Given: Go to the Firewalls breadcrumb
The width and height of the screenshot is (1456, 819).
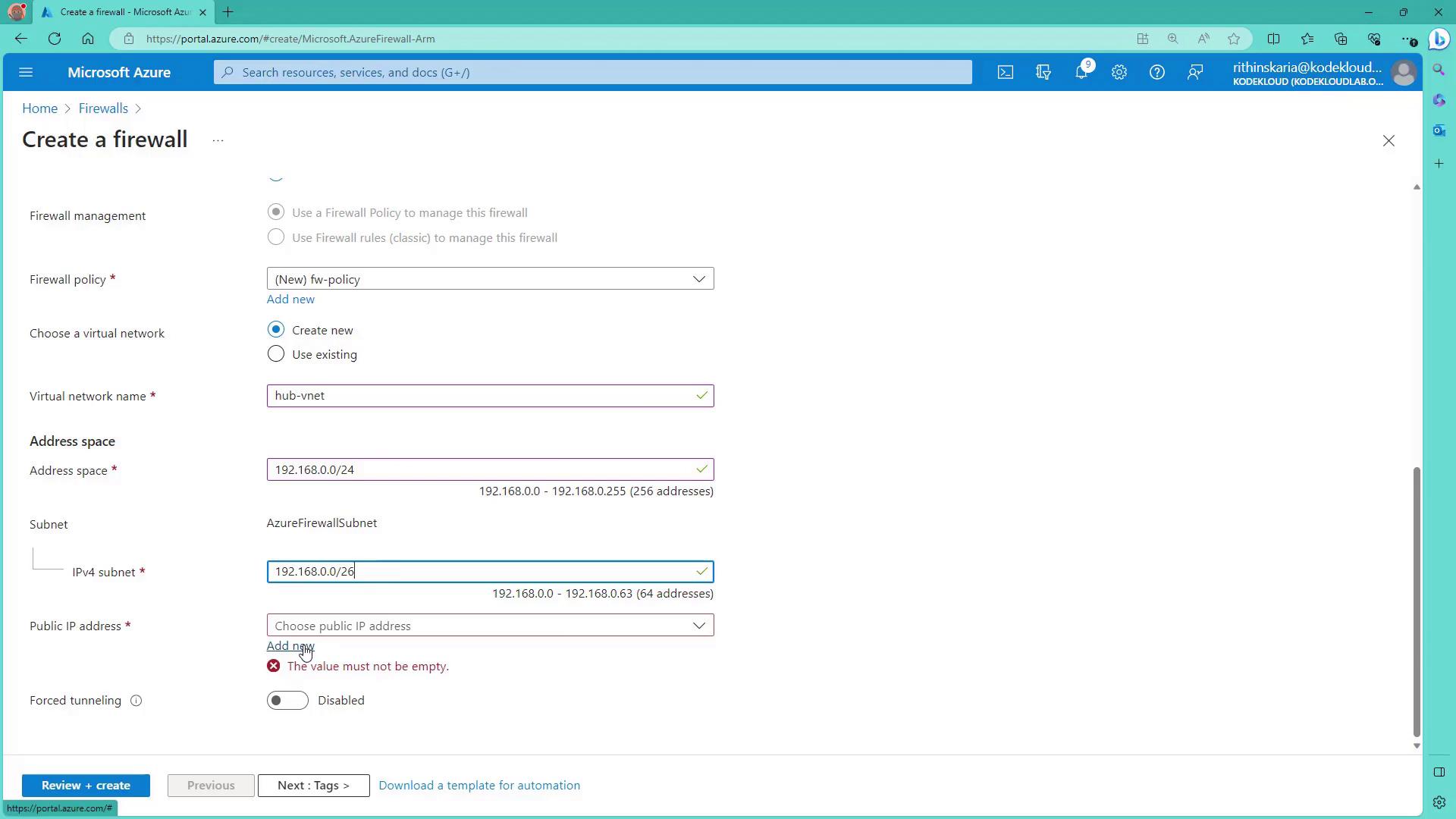Looking at the screenshot, I should pyautogui.click(x=103, y=108).
